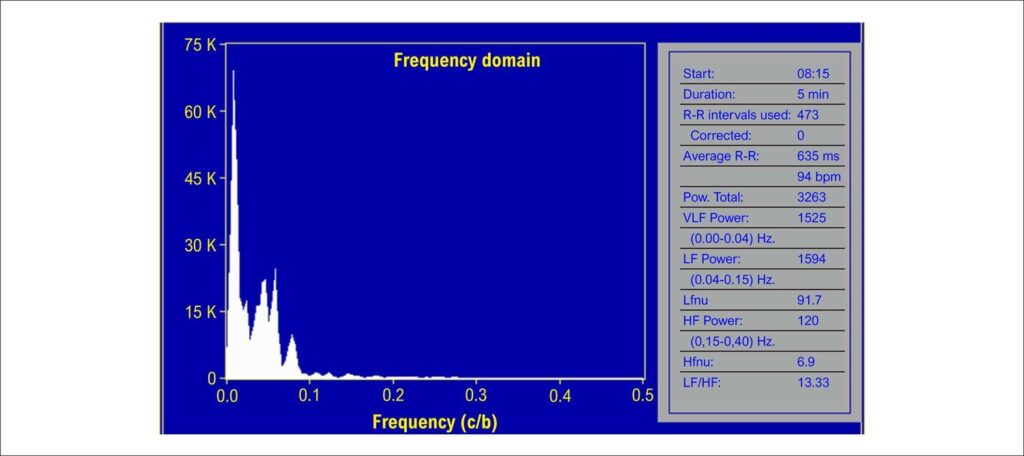Viewport: 1024px width, 456px height.
Task: Click the LF/HF ratio value 13.33
Action: (813, 383)
